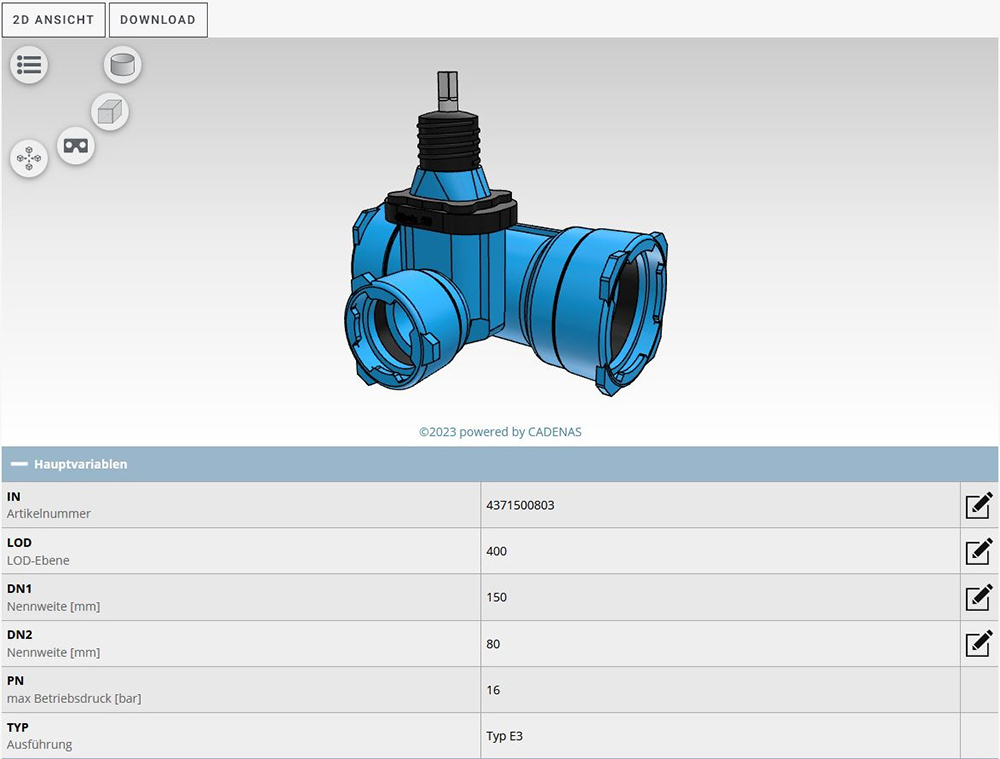Open the list menu icon in viewer
Screen dimensions: 1000x759
click(29, 64)
